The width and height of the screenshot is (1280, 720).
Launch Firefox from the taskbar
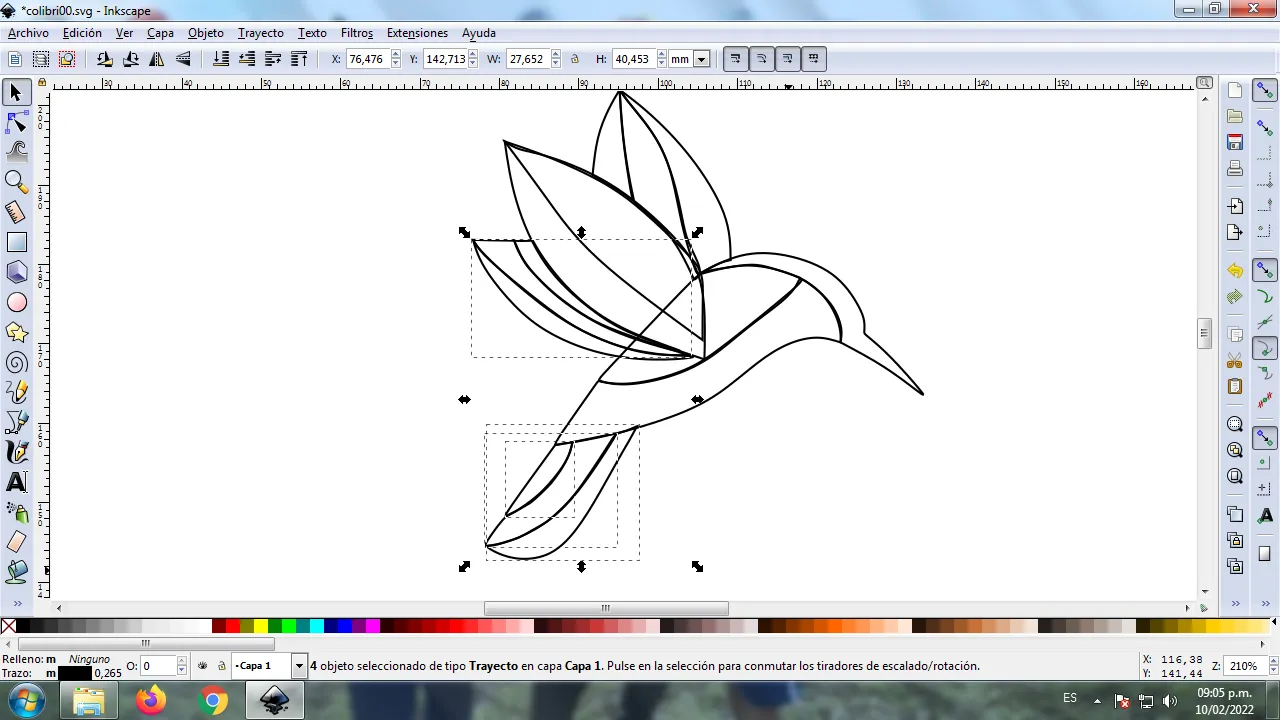click(x=151, y=701)
